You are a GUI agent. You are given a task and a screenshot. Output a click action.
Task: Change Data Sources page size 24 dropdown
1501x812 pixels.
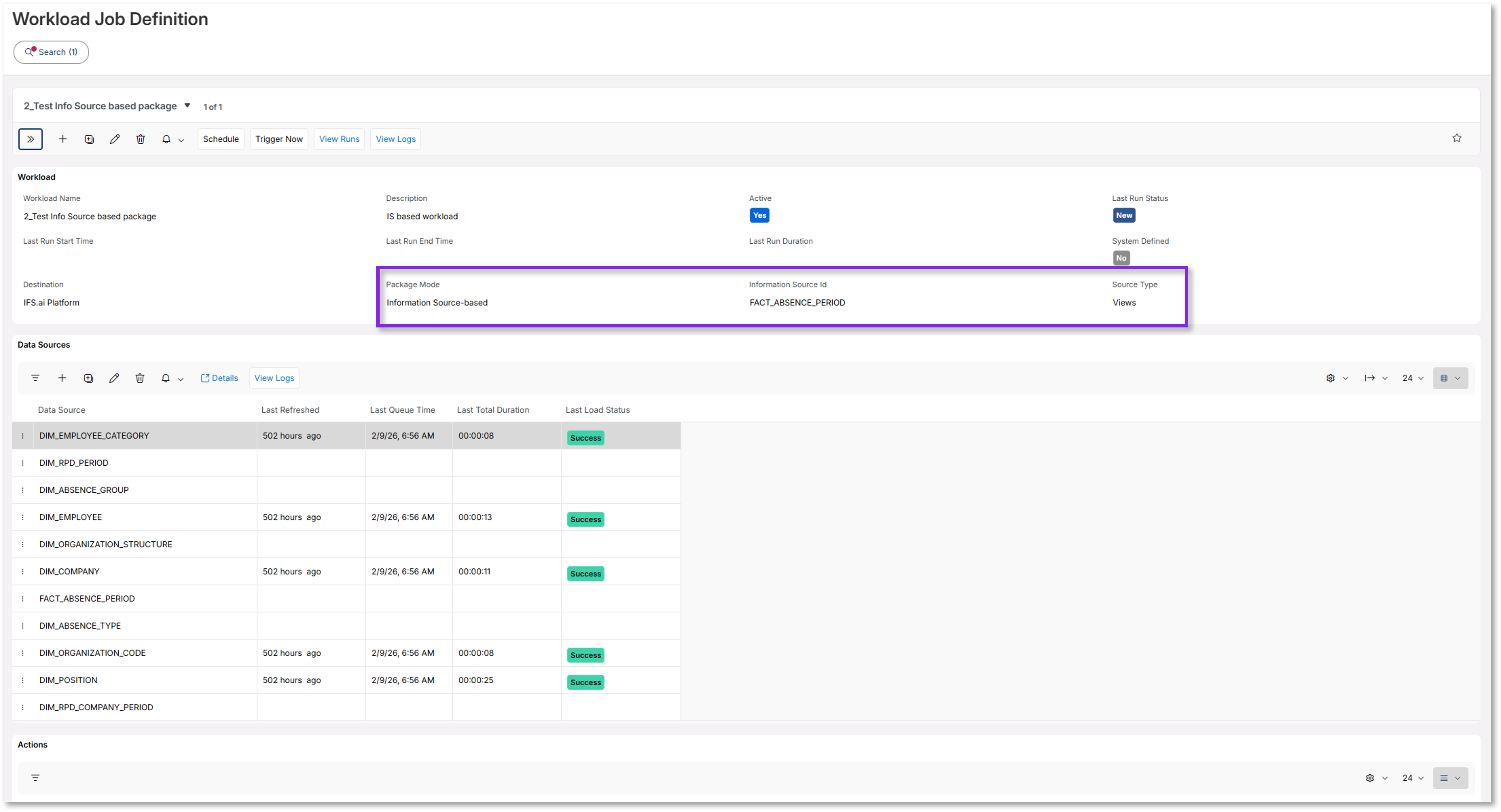[x=1413, y=378]
